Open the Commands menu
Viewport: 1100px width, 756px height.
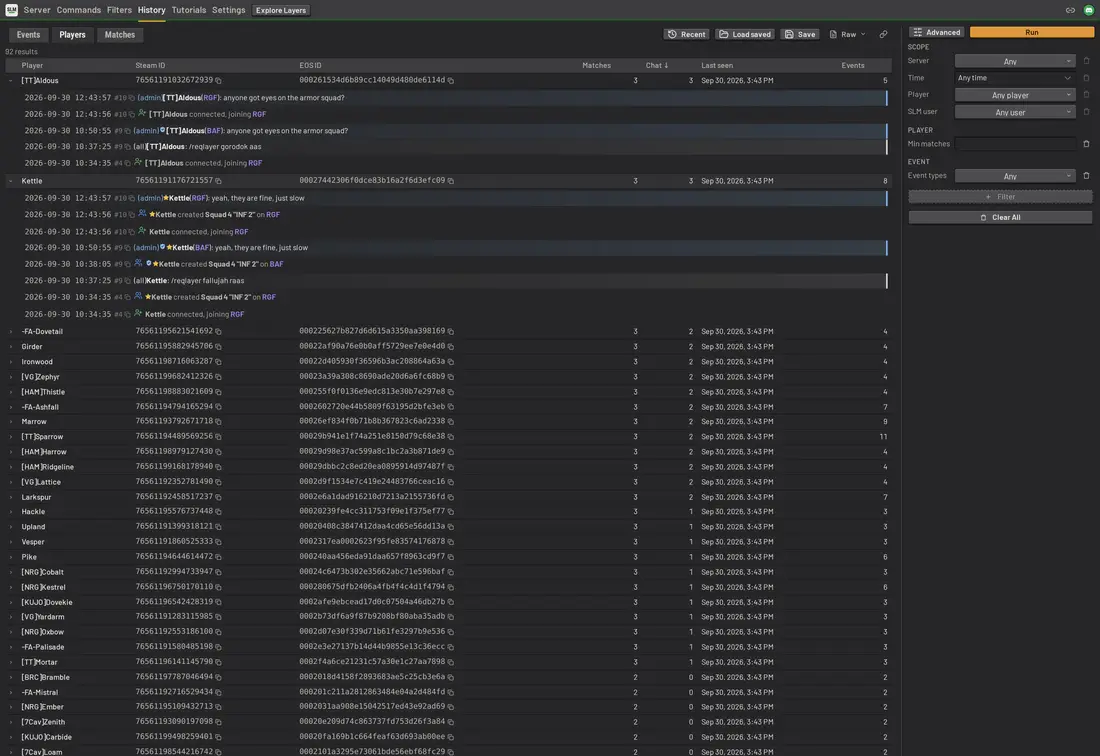click(79, 10)
